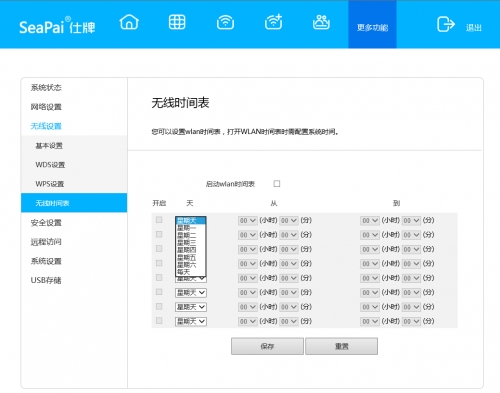Open the grid network icon in top bar

click(177, 22)
